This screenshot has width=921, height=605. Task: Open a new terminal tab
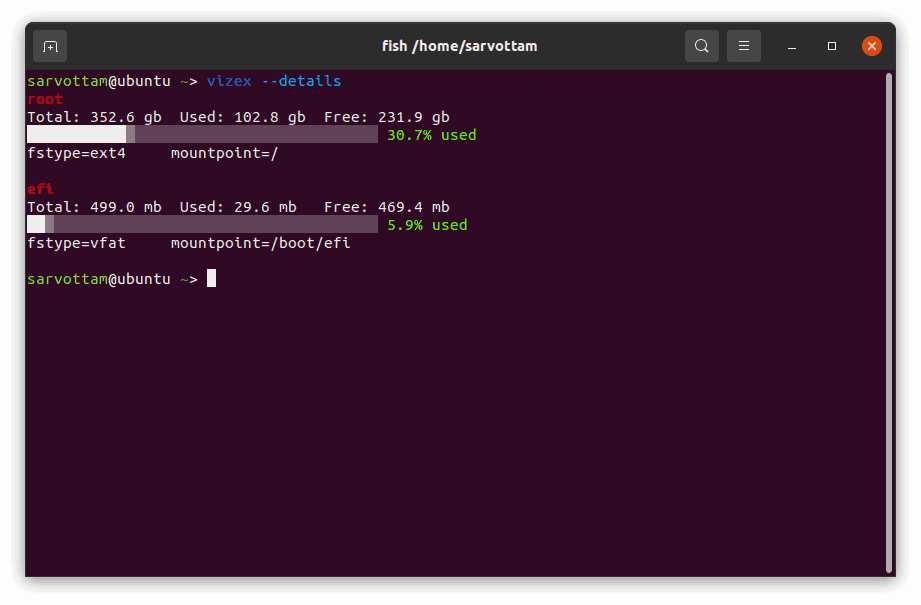(50, 46)
